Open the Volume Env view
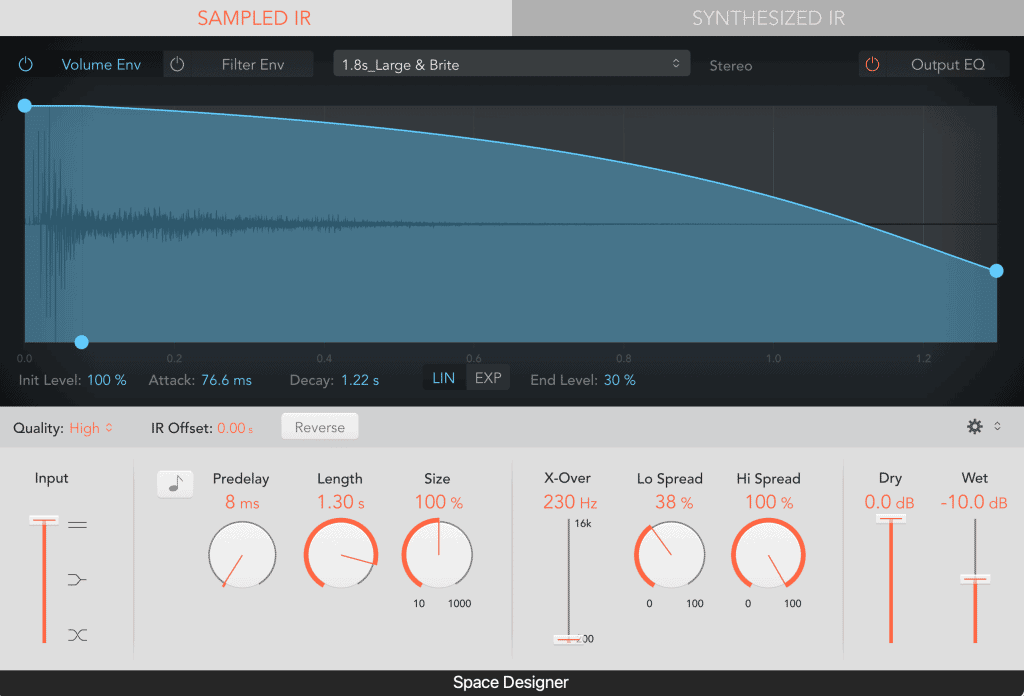1024x696 pixels. (x=101, y=65)
